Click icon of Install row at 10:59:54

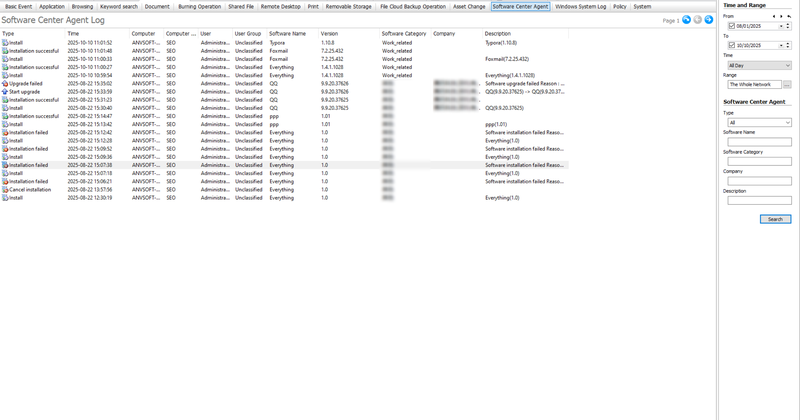5,76
